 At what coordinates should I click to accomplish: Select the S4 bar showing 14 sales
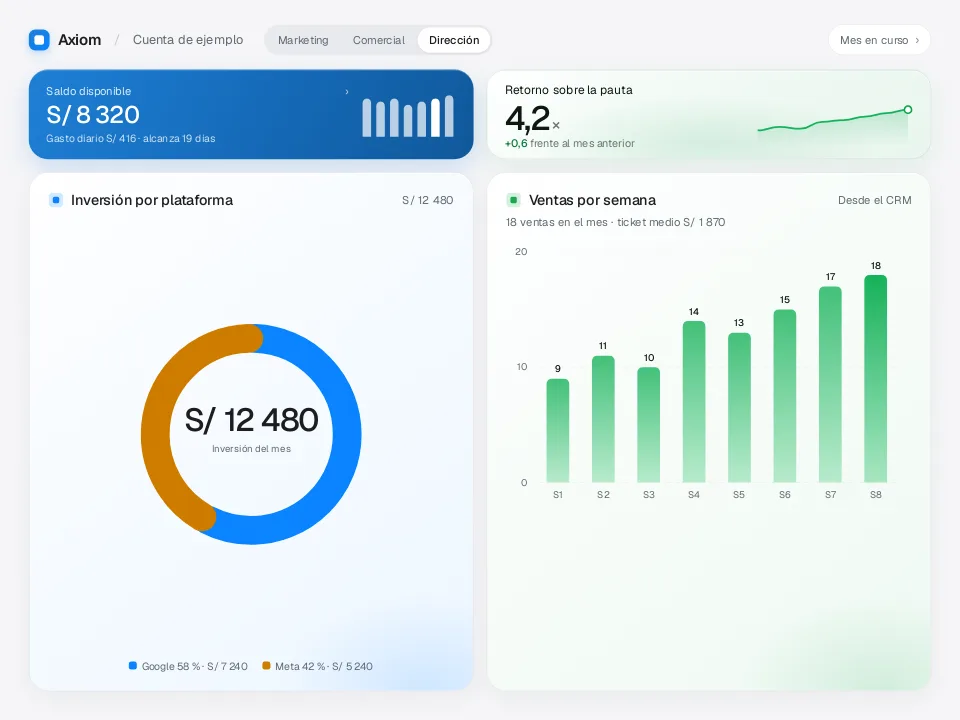(x=694, y=402)
